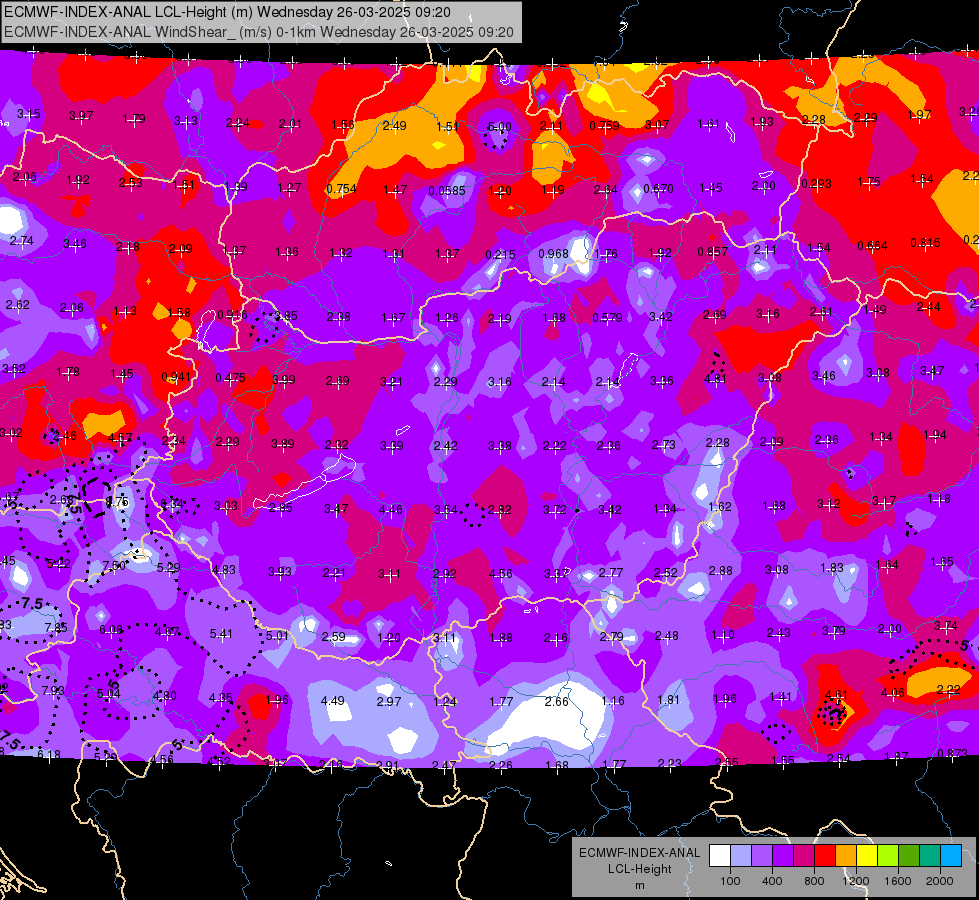Click the wind shear value '0.968'
Screen dimensions: 979x900
tap(553, 254)
